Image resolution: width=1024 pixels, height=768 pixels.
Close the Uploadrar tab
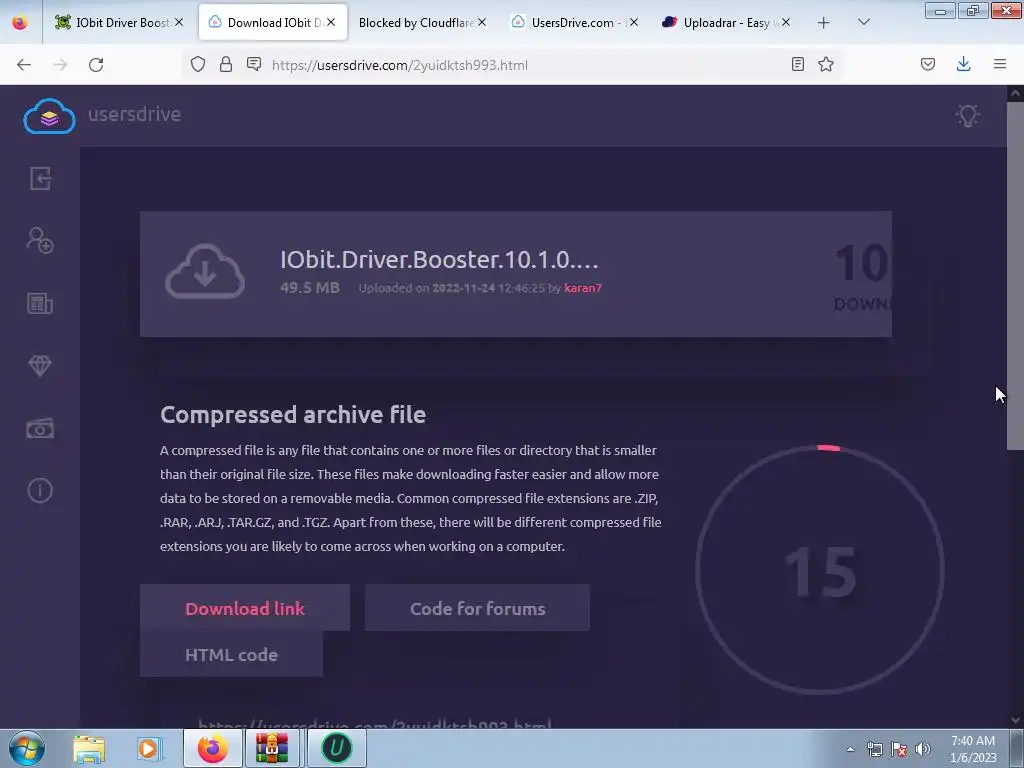(x=786, y=22)
